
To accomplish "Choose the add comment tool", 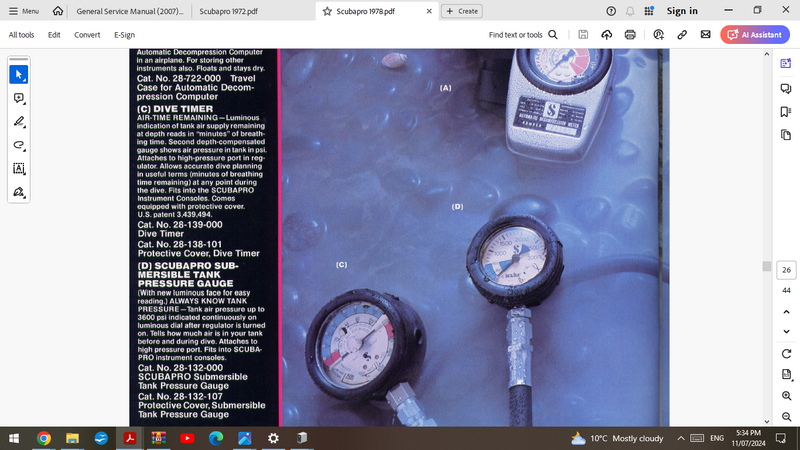I will point(19,98).
